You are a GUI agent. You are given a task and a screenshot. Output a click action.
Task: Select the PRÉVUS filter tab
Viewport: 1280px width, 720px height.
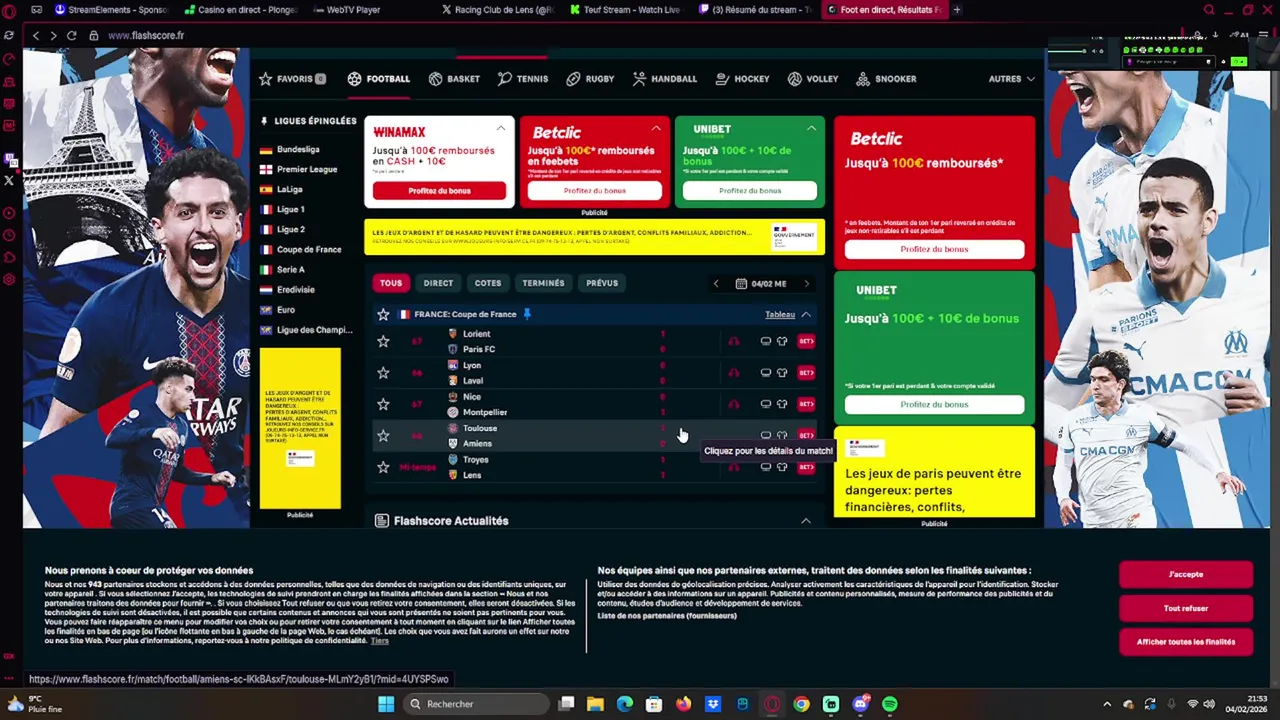602,283
